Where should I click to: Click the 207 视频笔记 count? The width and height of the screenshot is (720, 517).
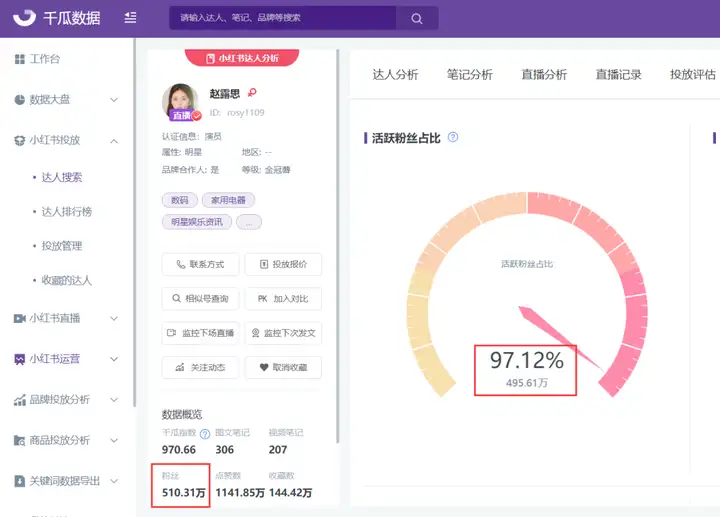click(x=278, y=450)
